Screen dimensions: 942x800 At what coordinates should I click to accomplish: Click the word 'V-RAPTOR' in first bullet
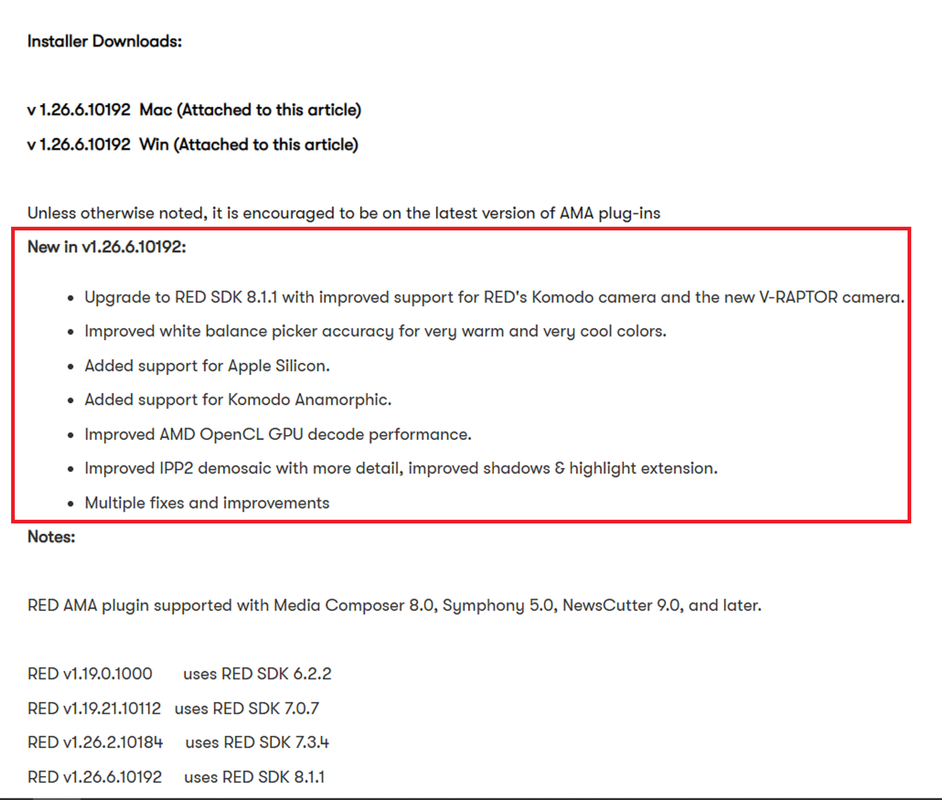798,297
